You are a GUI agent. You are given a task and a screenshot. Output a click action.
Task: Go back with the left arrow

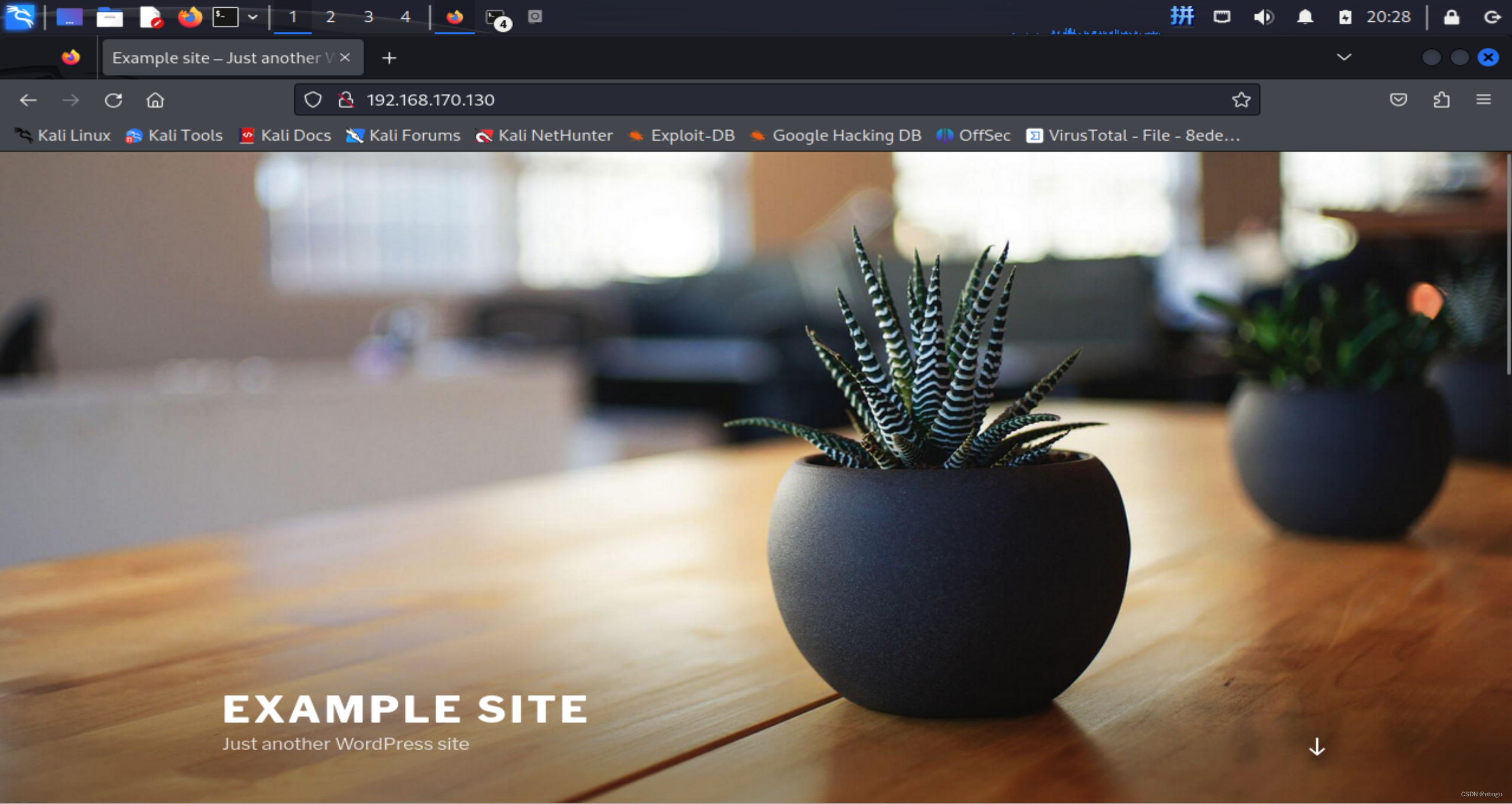pyautogui.click(x=28, y=100)
